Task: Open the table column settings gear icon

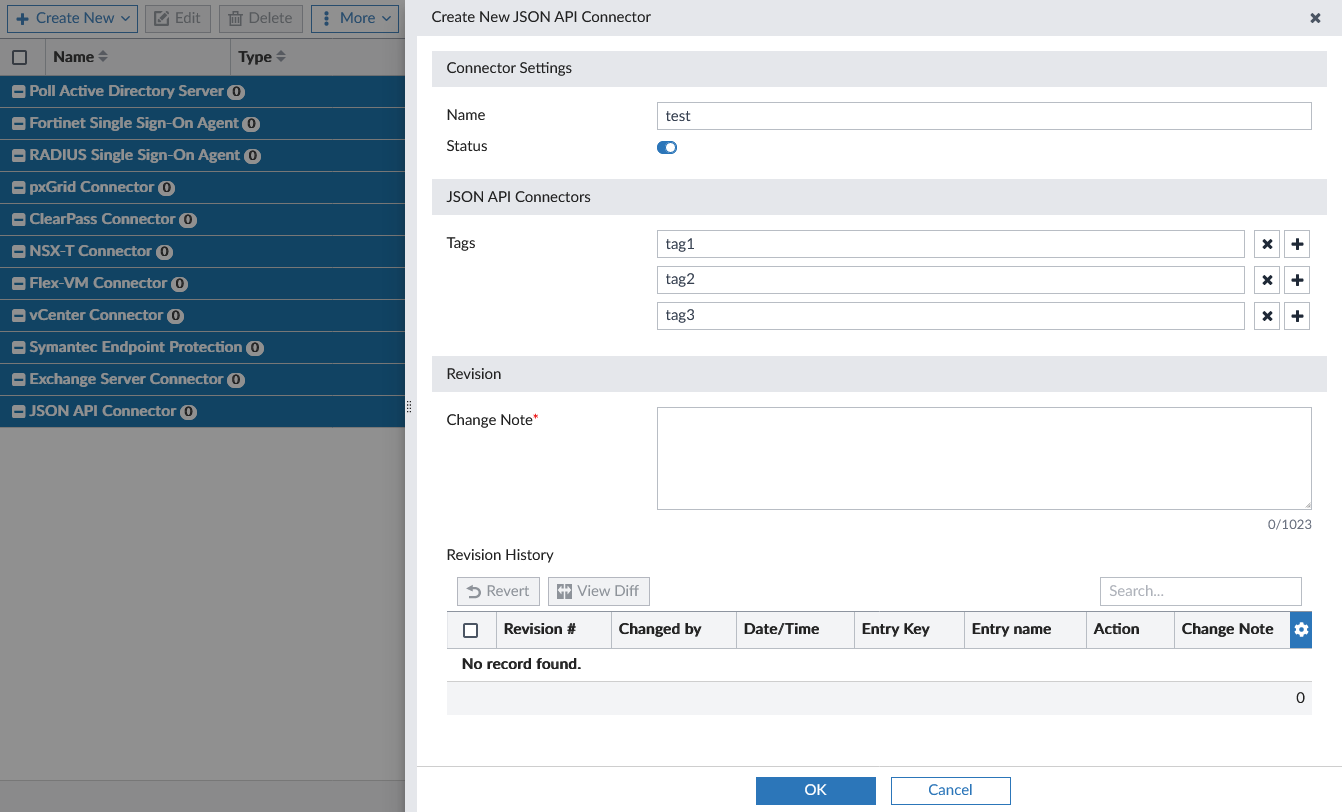Action: click(x=1300, y=629)
